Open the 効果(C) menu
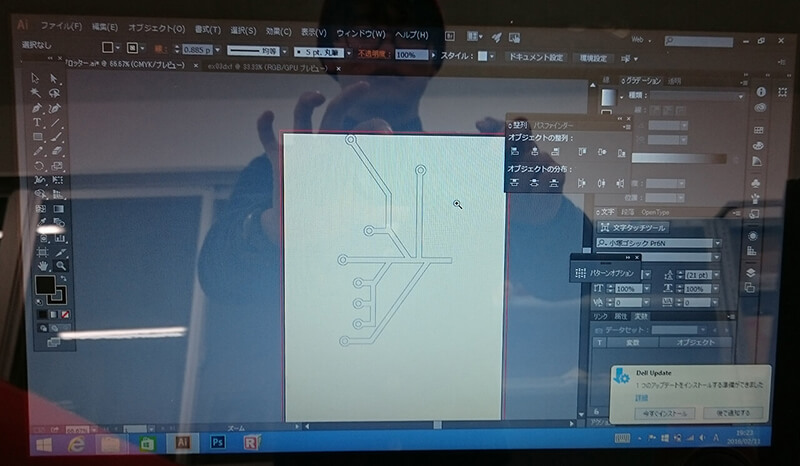Viewport: 800px width, 466px height. pyautogui.click(x=279, y=32)
